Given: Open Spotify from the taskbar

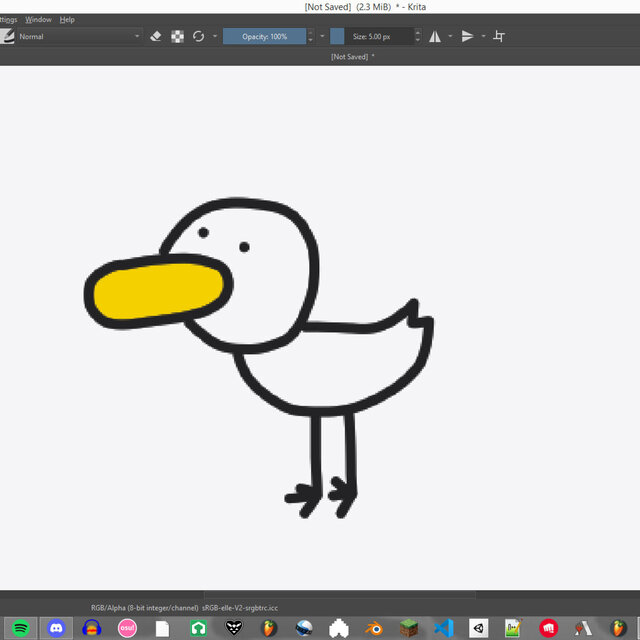Looking at the screenshot, I should [x=20, y=628].
